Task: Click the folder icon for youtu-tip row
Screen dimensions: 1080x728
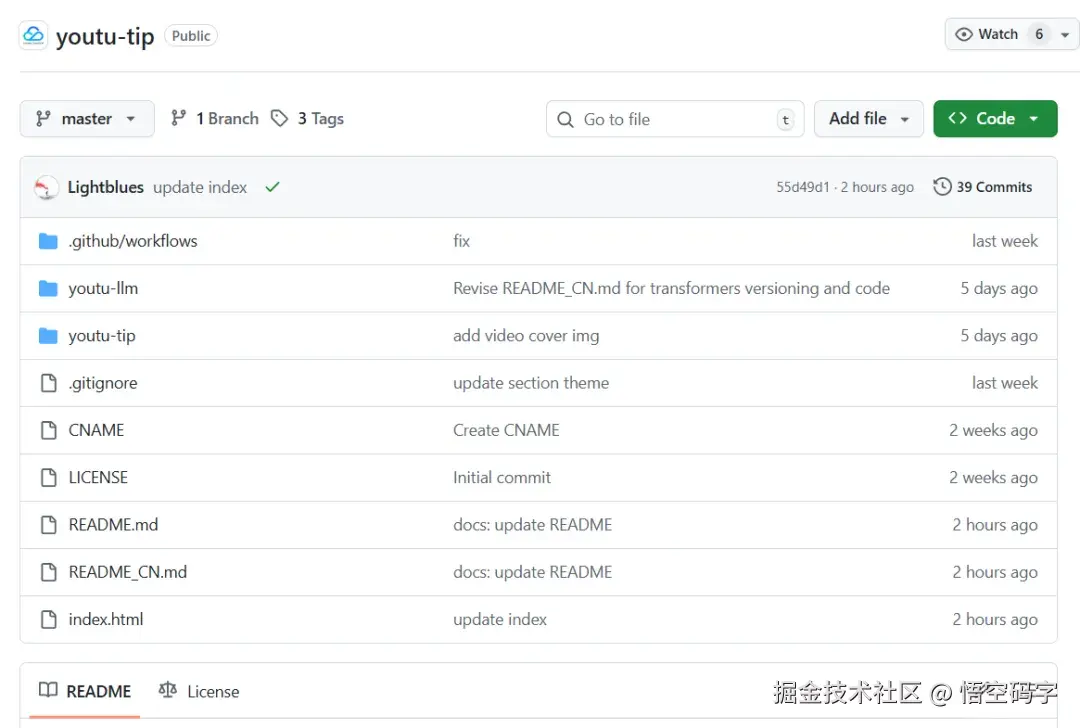Action: pos(48,336)
